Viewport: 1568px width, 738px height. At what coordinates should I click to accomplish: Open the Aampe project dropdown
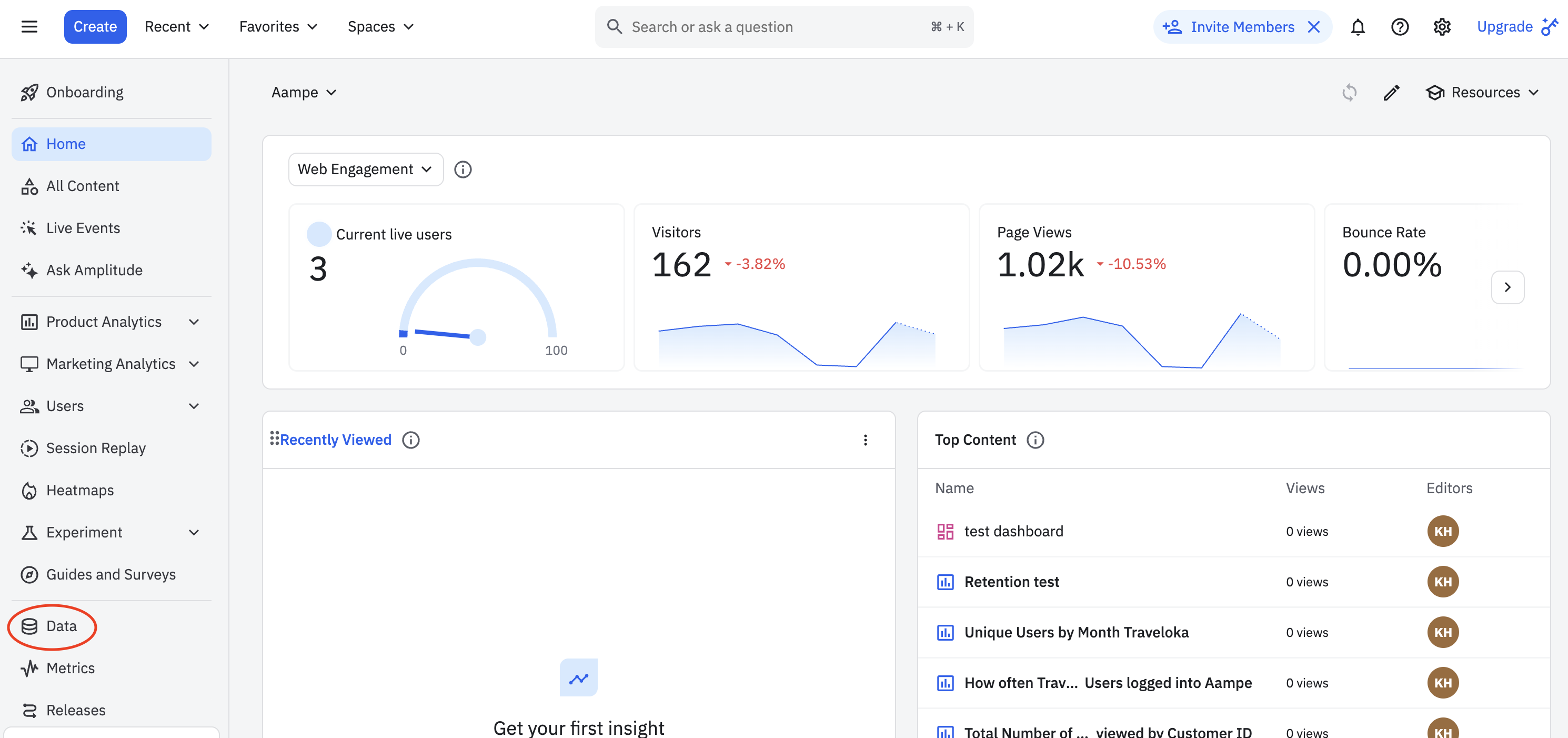304,93
